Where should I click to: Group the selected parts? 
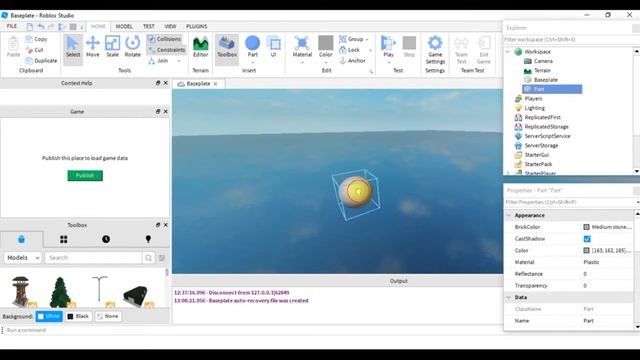pyautogui.click(x=351, y=39)
